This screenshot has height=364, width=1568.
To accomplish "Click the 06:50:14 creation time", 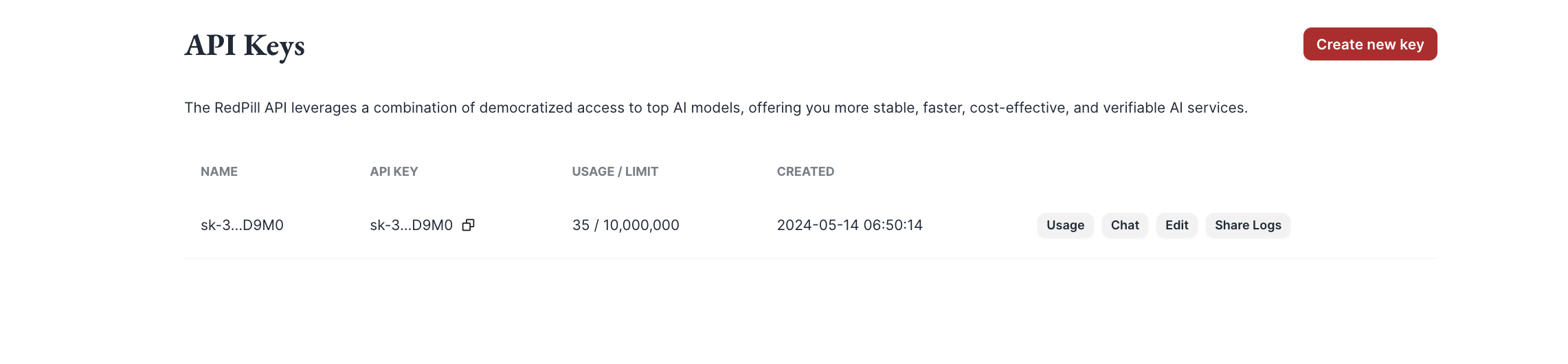I will coord(893,225).
